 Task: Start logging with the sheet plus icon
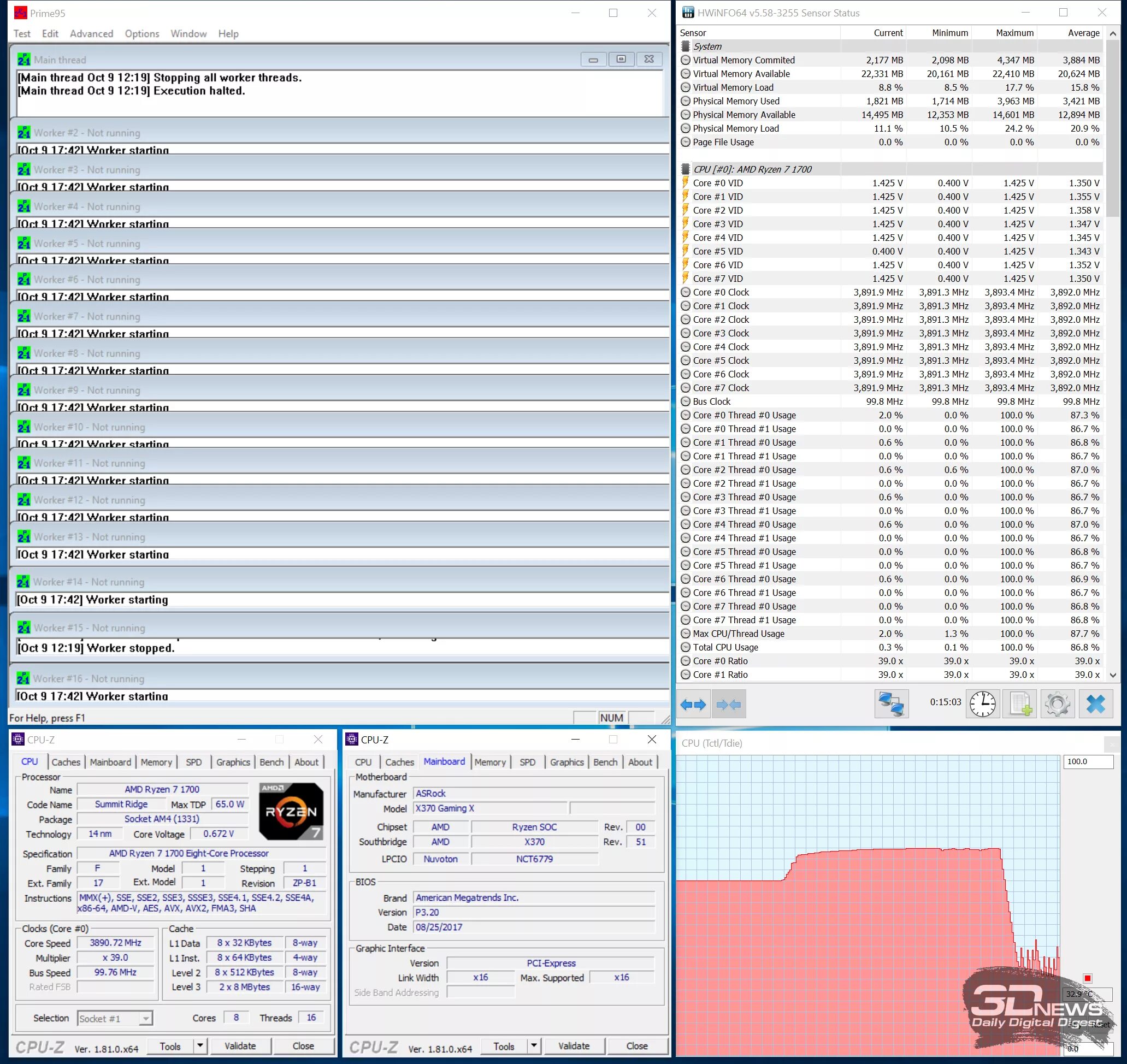(1019, 705)
